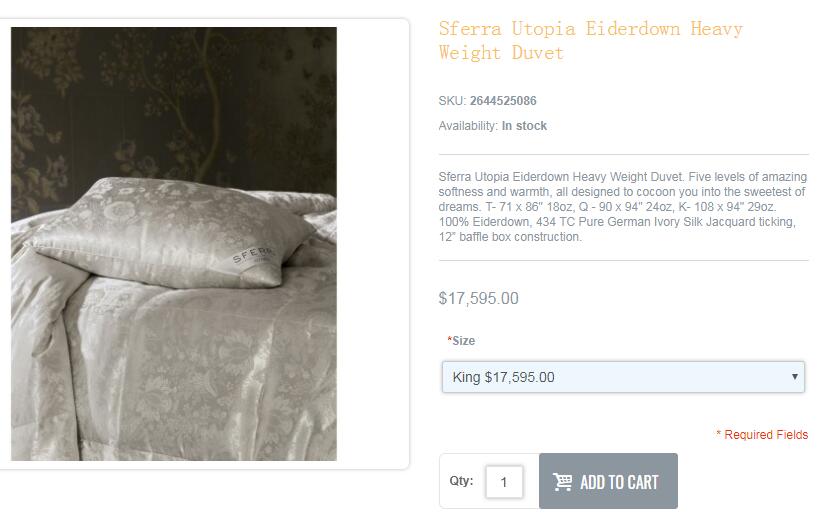The width and height of the screenshot is (820, 514).
Task: Click the In stock availability status
Action: (x=524, y=125)
